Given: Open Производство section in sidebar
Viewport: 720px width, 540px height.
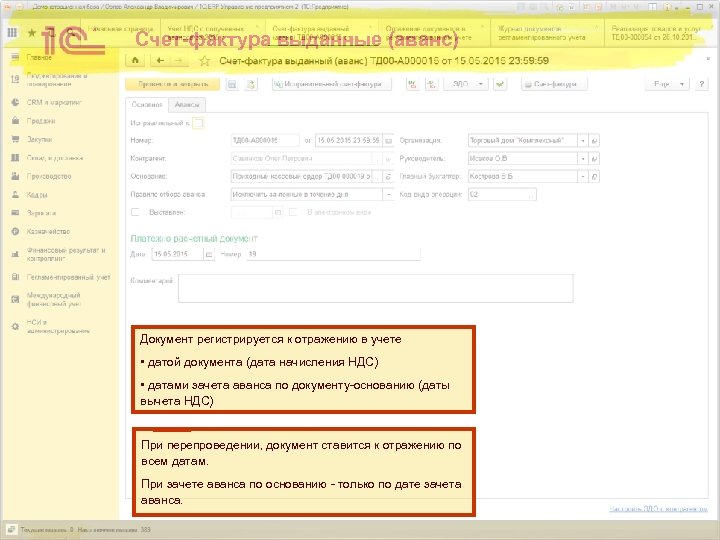Looking at the screenshot, I should (49, 176).
